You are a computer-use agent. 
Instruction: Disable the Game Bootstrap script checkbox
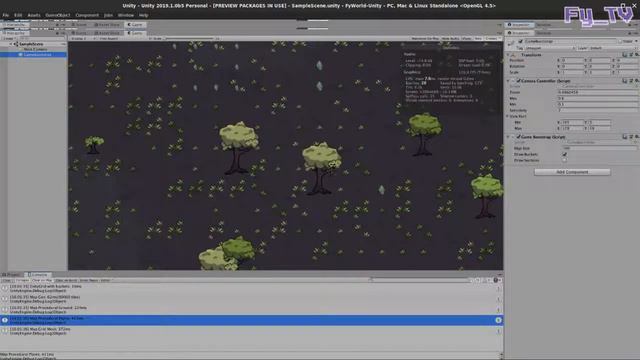[518, 137]
